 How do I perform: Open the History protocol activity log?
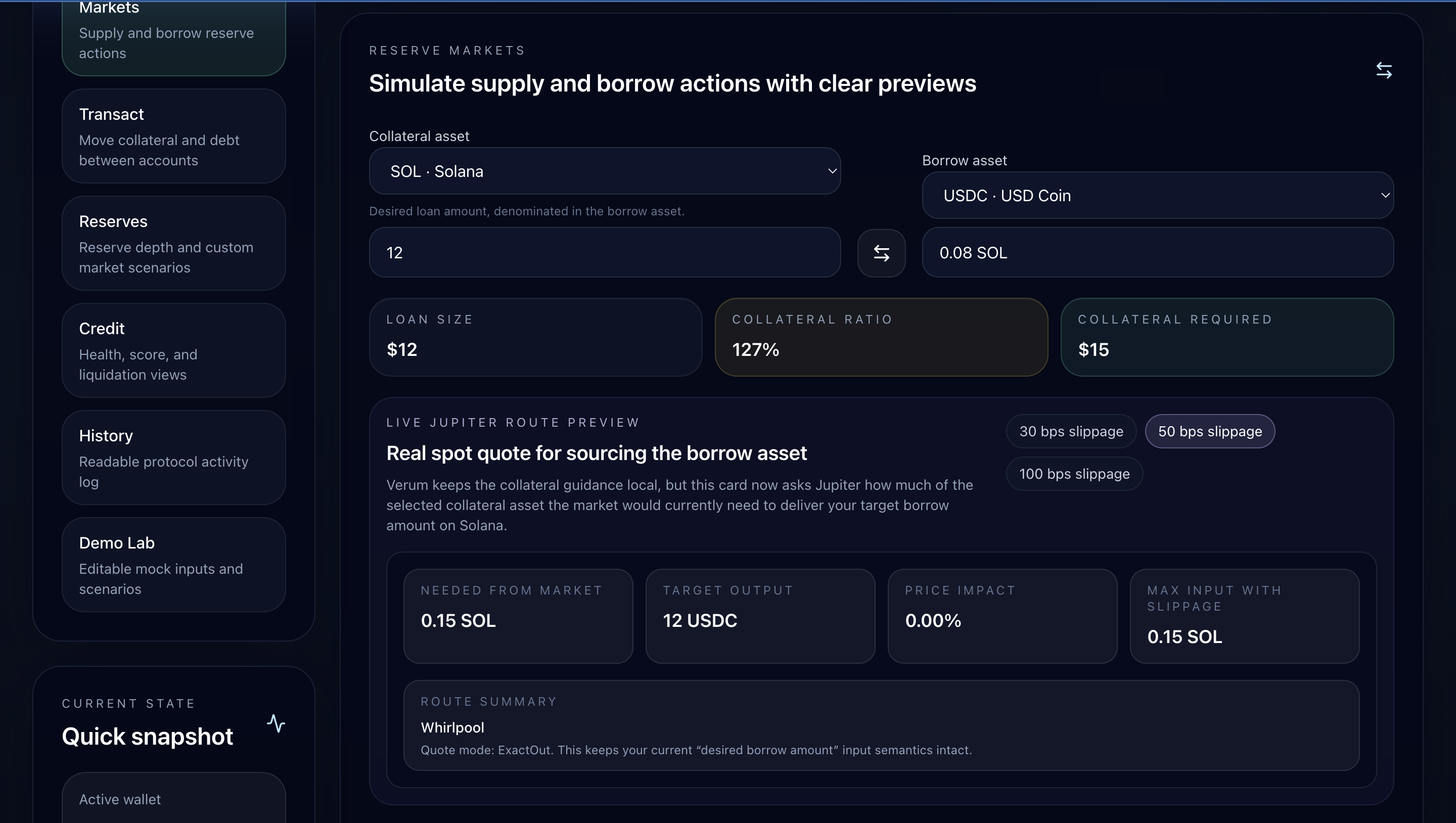click(x=173, y=458)
